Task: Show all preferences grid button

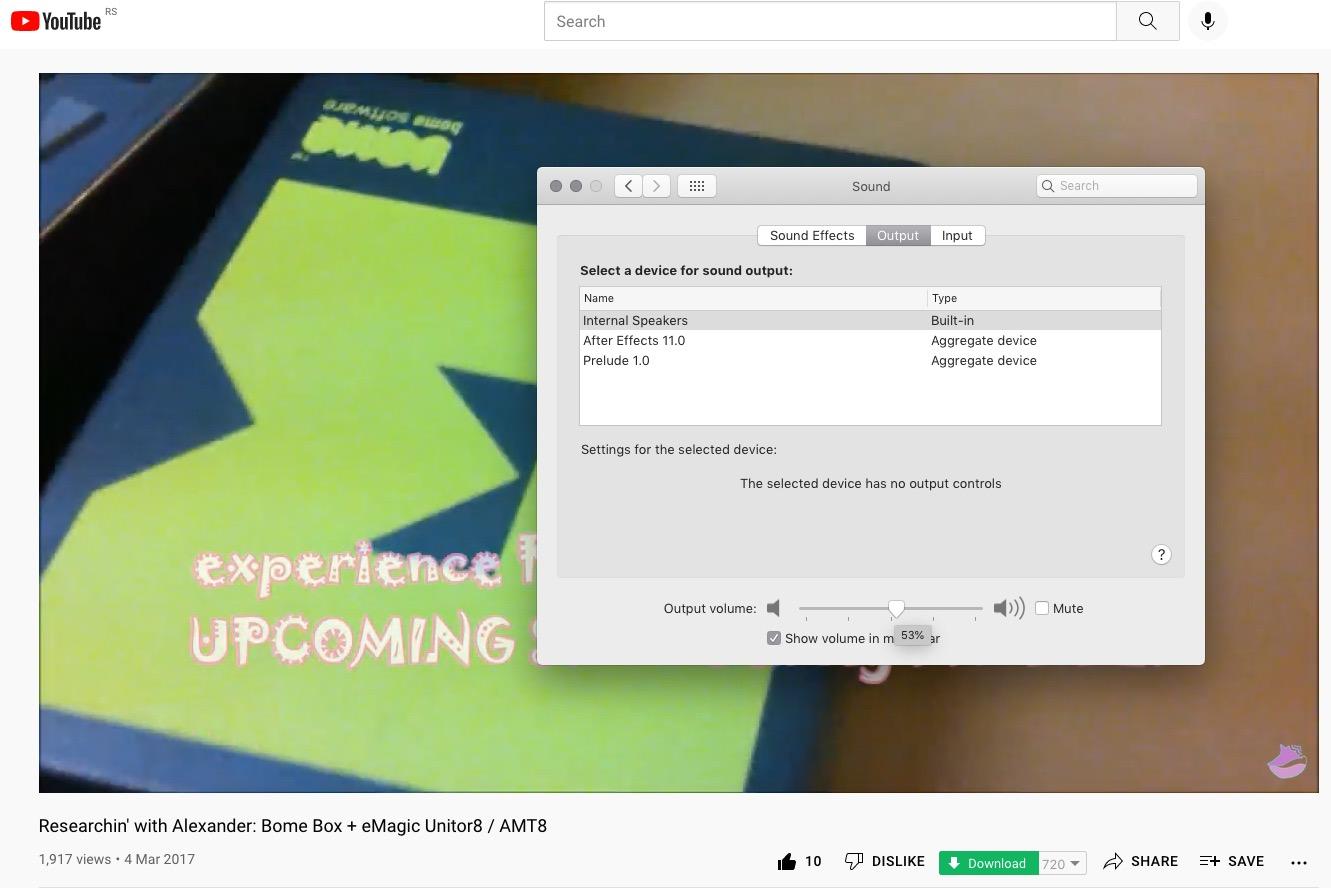Action: tap(697, 186)
